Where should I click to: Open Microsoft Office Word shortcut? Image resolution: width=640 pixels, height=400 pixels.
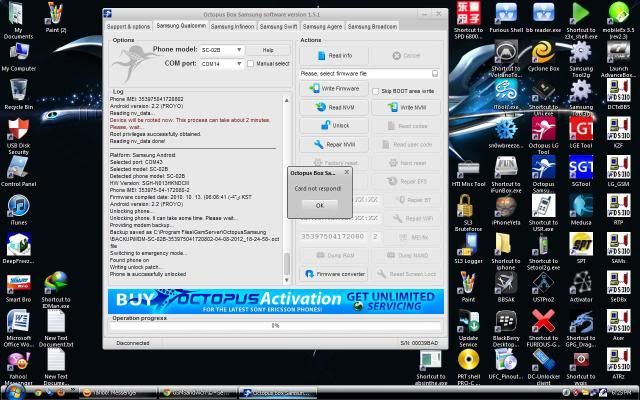click(19, 328)
